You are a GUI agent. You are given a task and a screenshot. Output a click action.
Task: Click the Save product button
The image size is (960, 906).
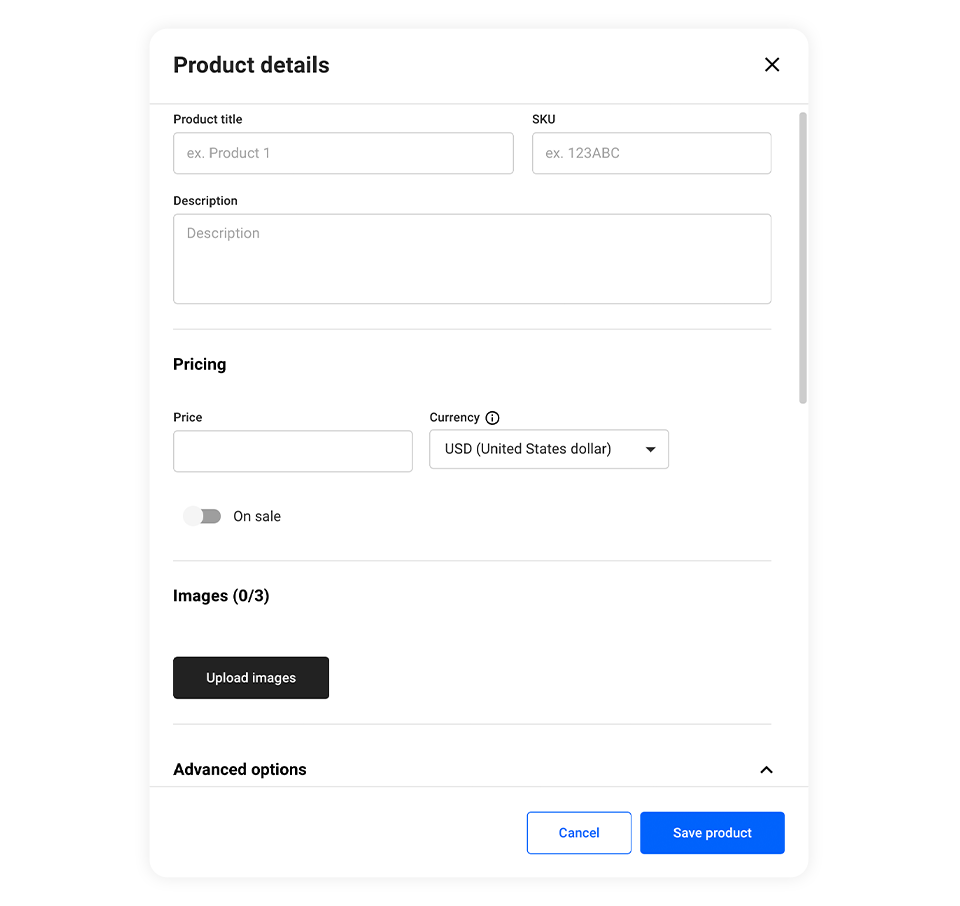pos(712,832)
